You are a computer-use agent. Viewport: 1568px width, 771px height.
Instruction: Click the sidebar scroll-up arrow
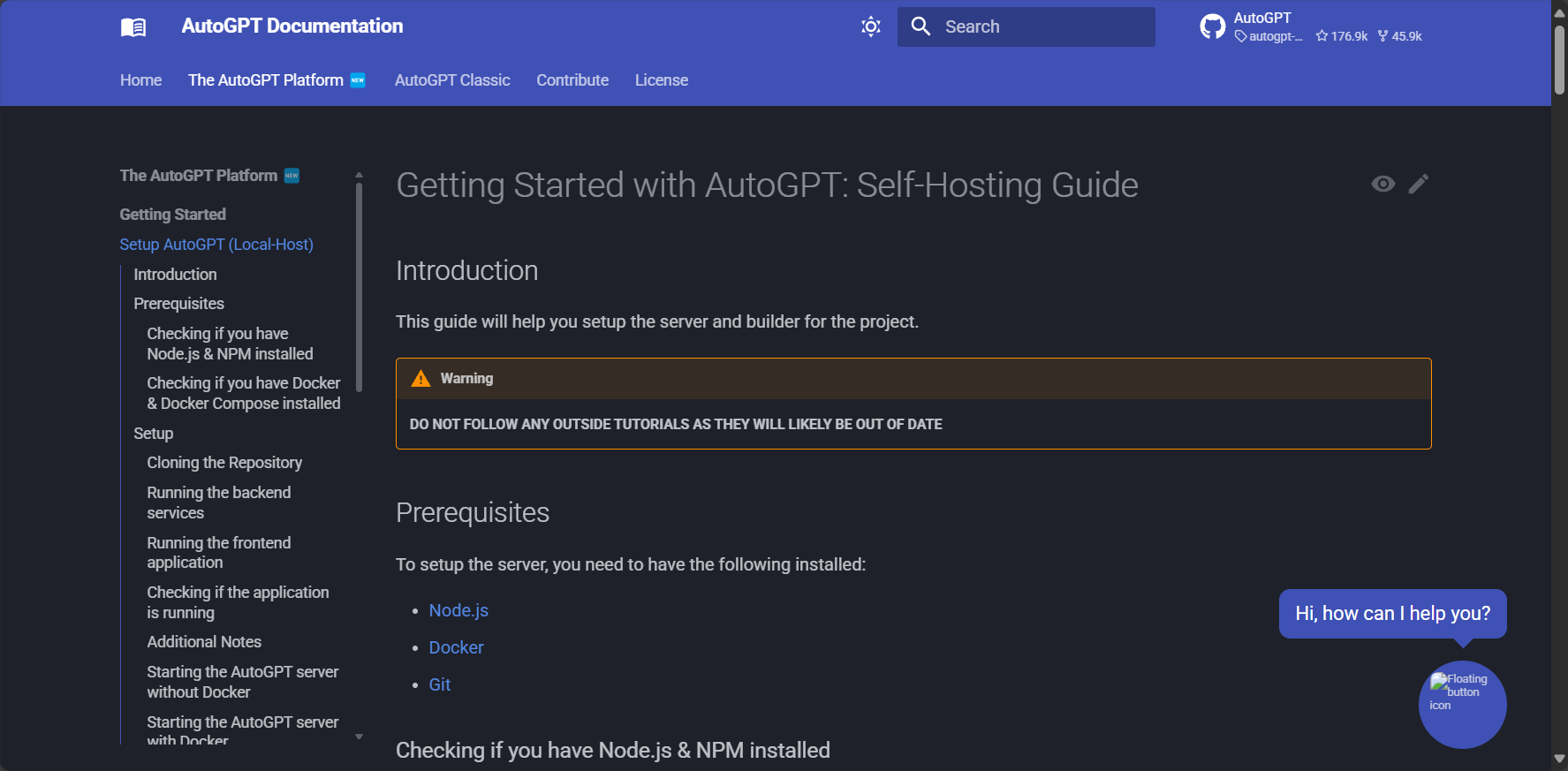pyautogui.click(x=359, y=175)
